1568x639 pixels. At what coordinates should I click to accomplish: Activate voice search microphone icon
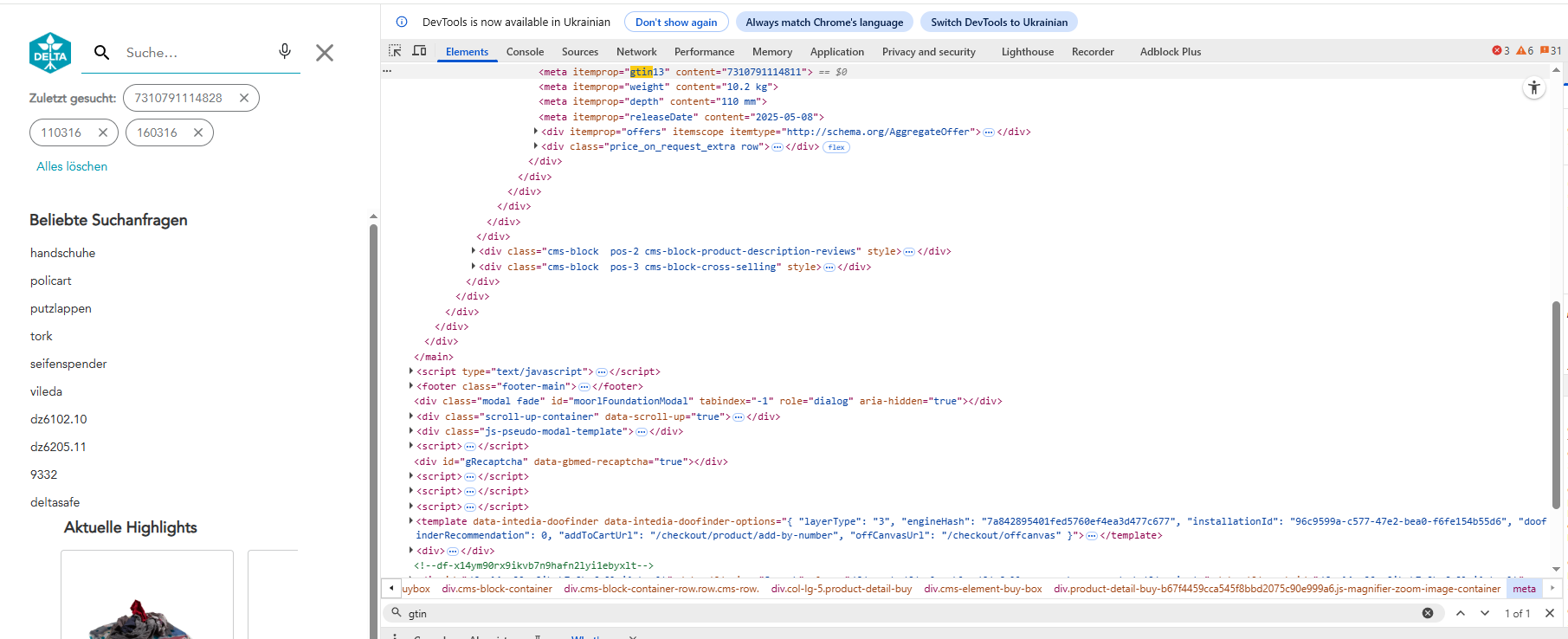click(285, 51)
